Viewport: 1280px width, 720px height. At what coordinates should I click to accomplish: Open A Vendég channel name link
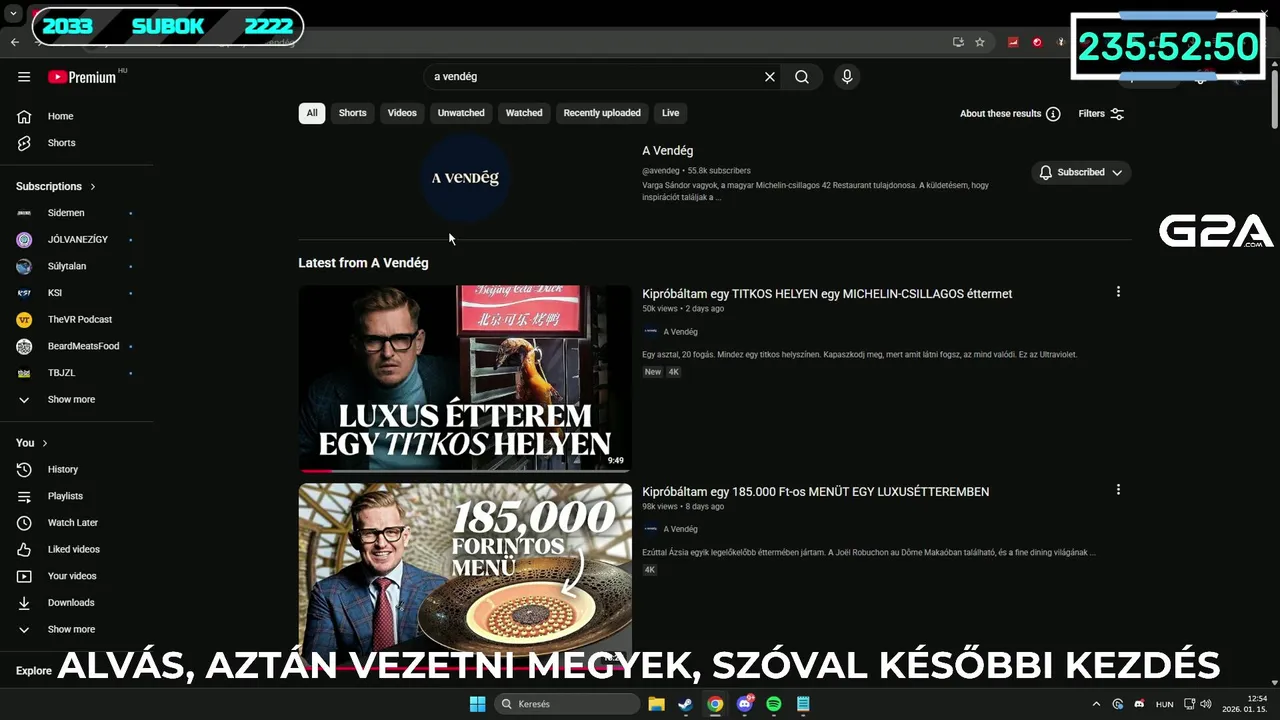[x=667, y=151]
